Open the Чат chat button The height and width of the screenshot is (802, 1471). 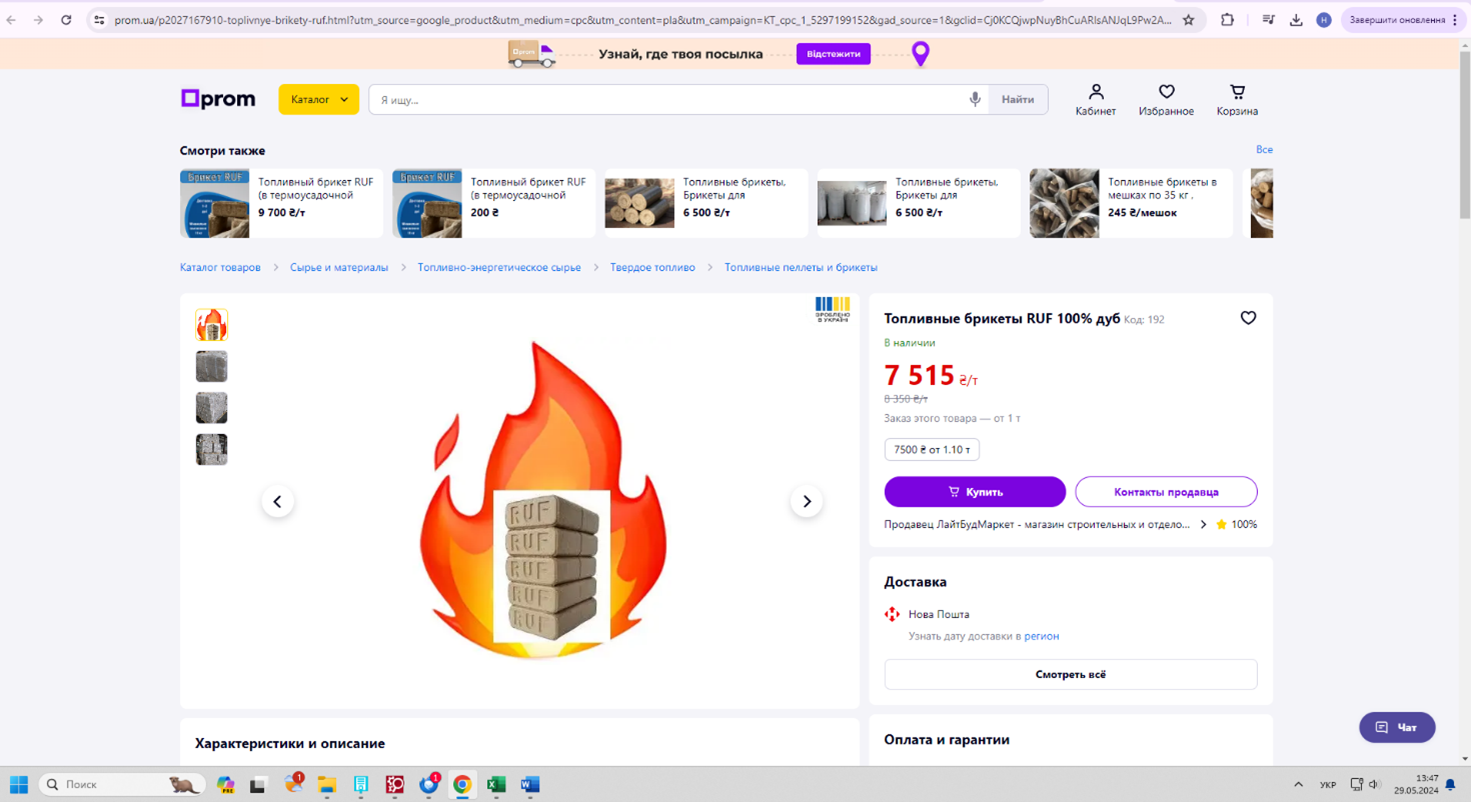pos(1397,727)
